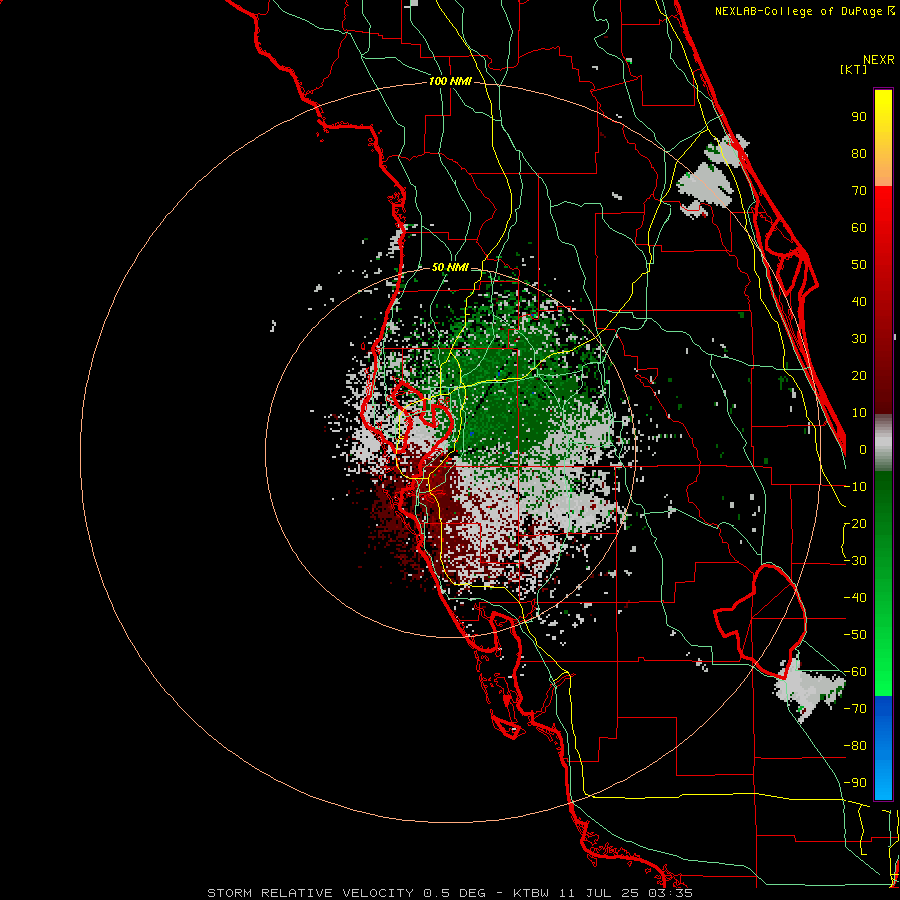
Task: Click the positive "70" scale label
Action: 859,191
